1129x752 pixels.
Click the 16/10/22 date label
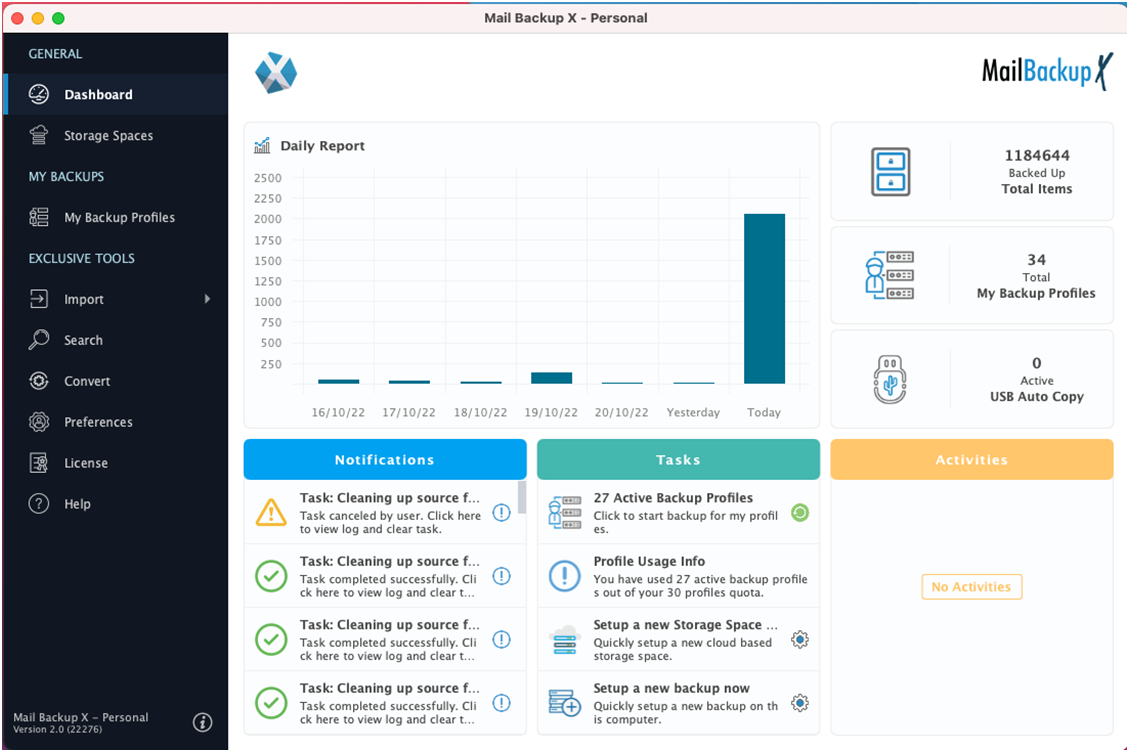tap(338, 412)
